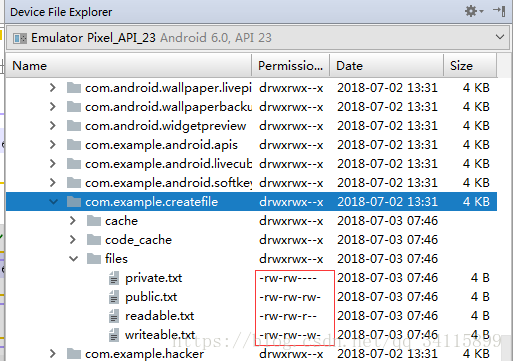Viewport: 513px width, 361px height.
Task: Click the emulator device icon
Action: pos(20,38)
